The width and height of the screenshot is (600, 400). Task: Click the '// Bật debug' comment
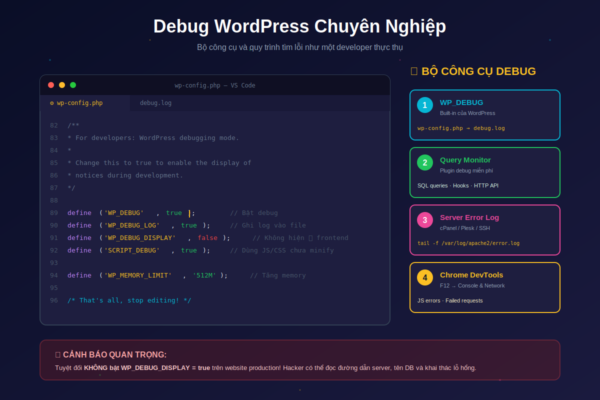[x=254, y=213]
